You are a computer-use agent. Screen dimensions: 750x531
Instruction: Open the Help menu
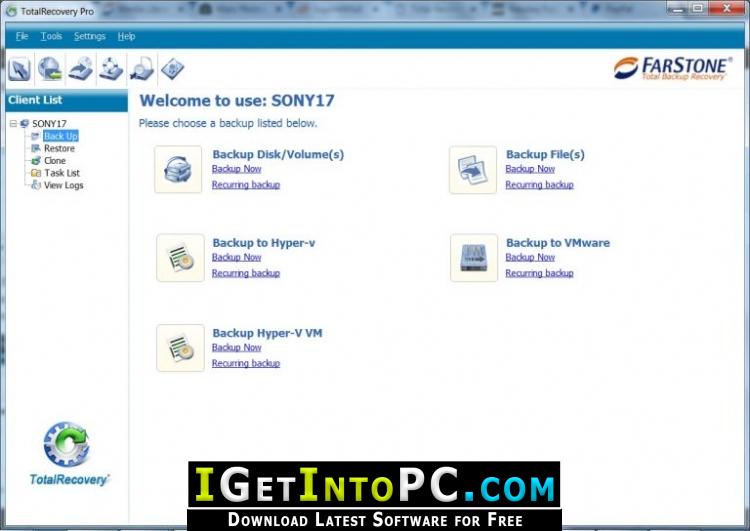point(126,36)
